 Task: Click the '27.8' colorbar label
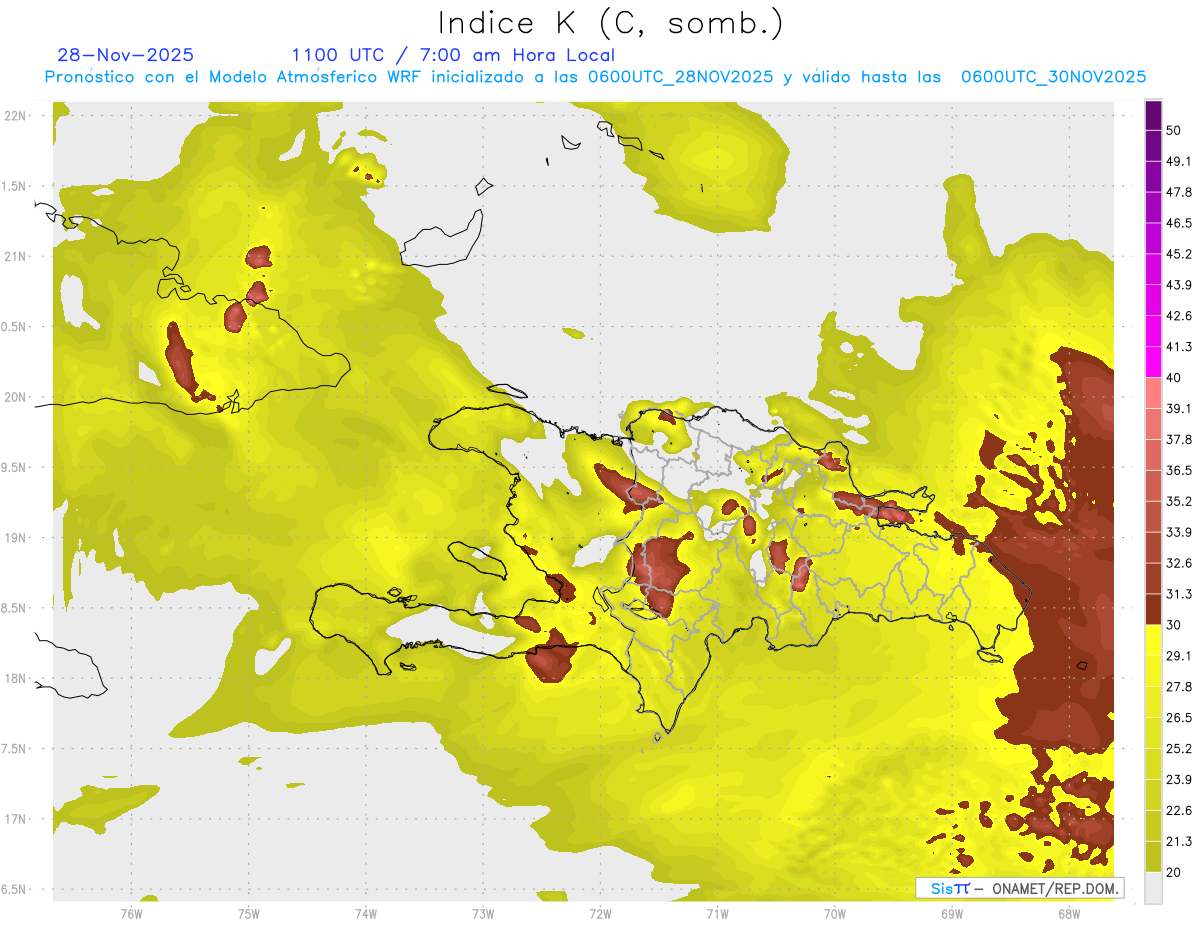pyautogui.click(x=1179, y=687)
